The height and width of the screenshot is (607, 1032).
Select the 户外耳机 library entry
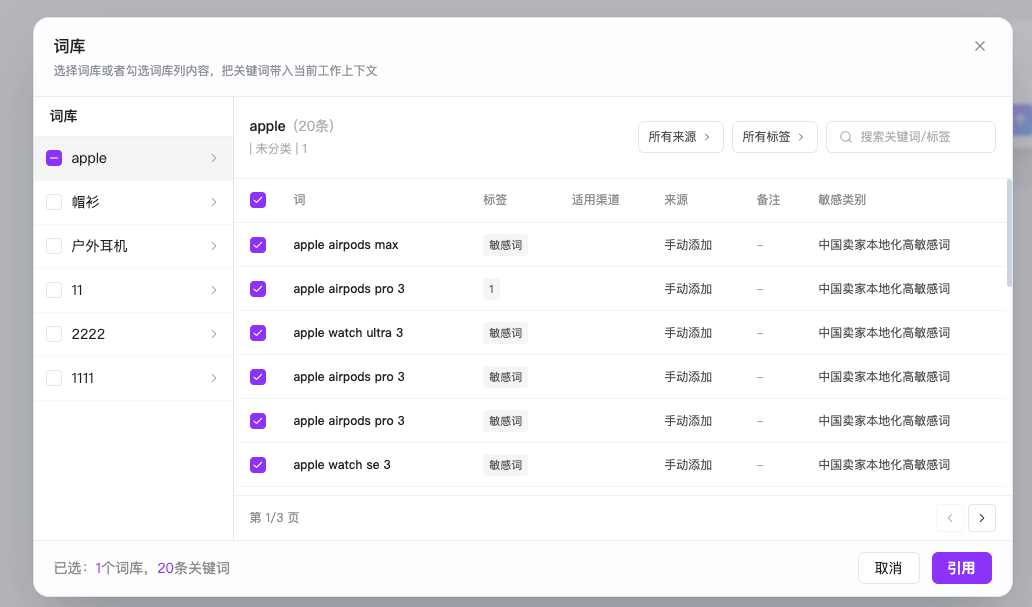[134, 246]
